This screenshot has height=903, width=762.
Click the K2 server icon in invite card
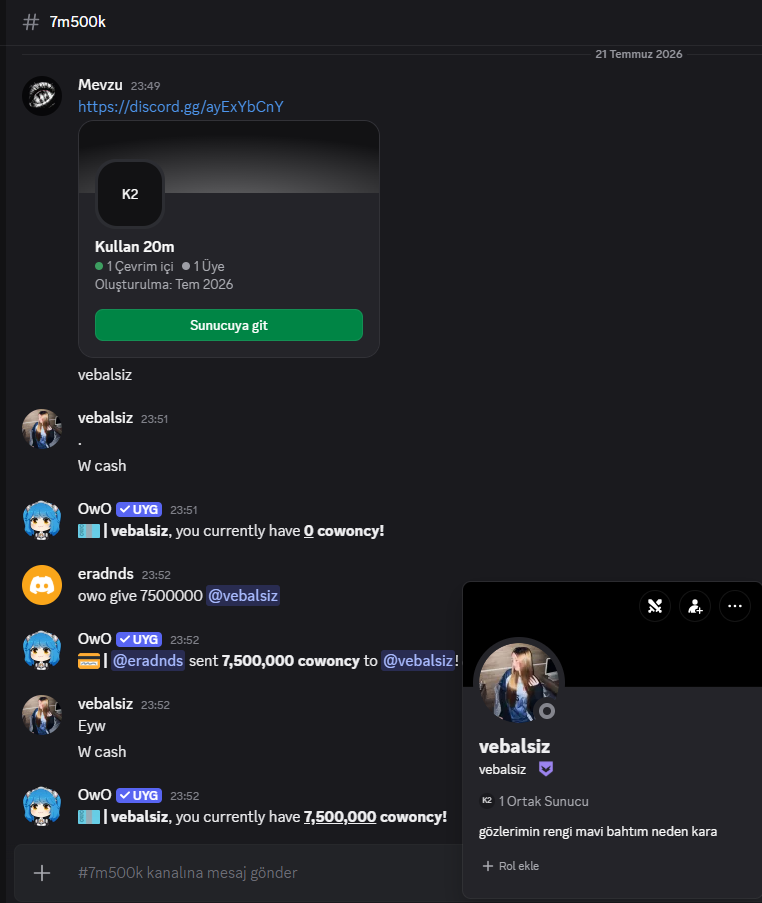coord(130,194)
